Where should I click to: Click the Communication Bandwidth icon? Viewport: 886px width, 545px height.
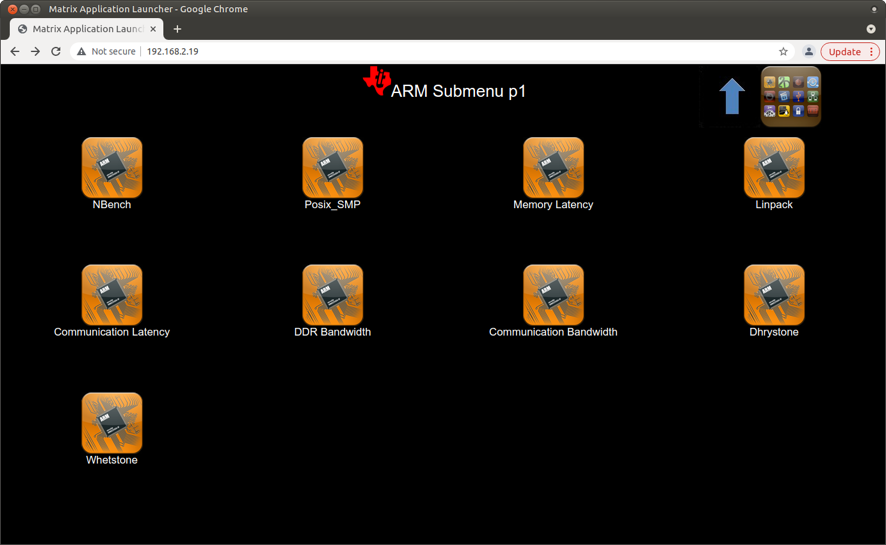coord(553,295)
